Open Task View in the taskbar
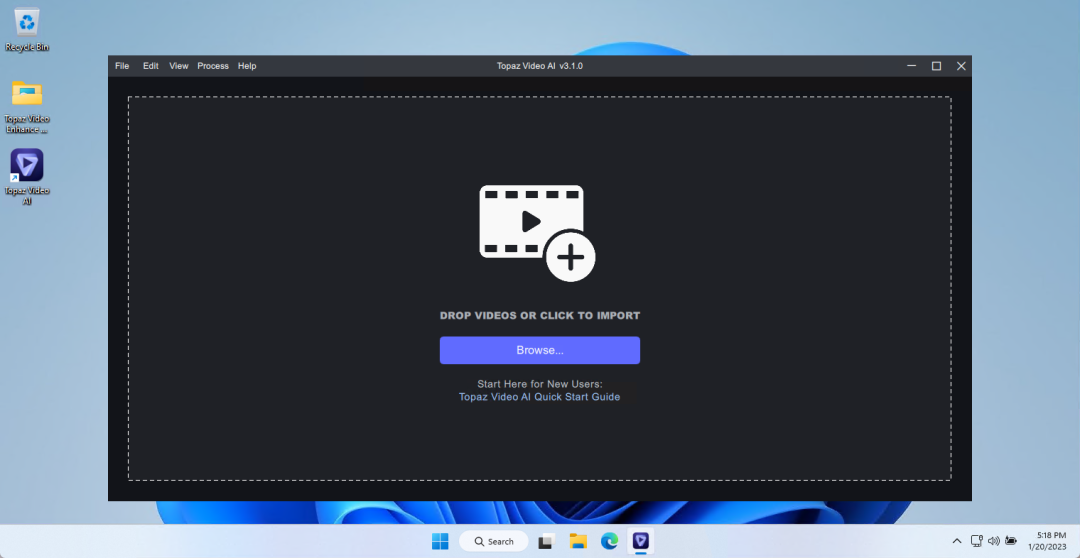Image resolution: width=1080 pixels, height=558 pixels. coord(546,541)
